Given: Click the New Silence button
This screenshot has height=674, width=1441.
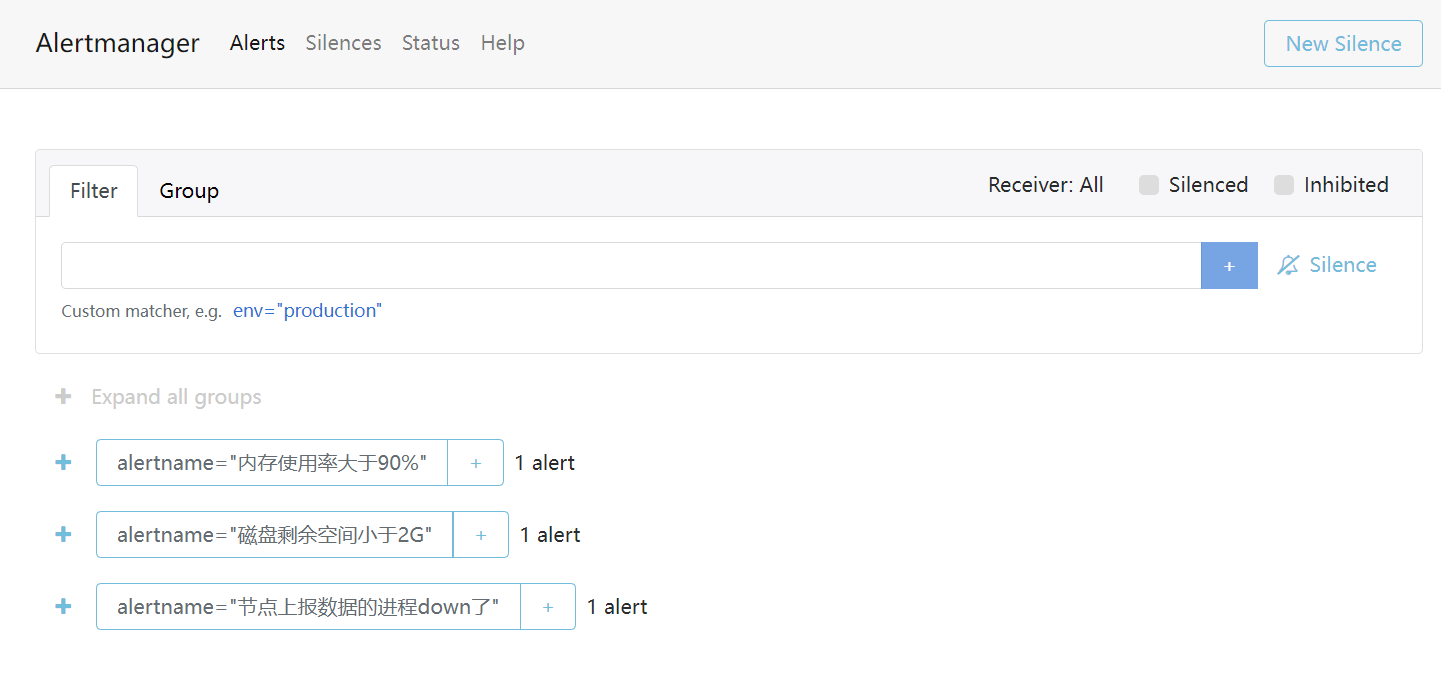Looking at the screenshot, I should [x=1342, y=44].
